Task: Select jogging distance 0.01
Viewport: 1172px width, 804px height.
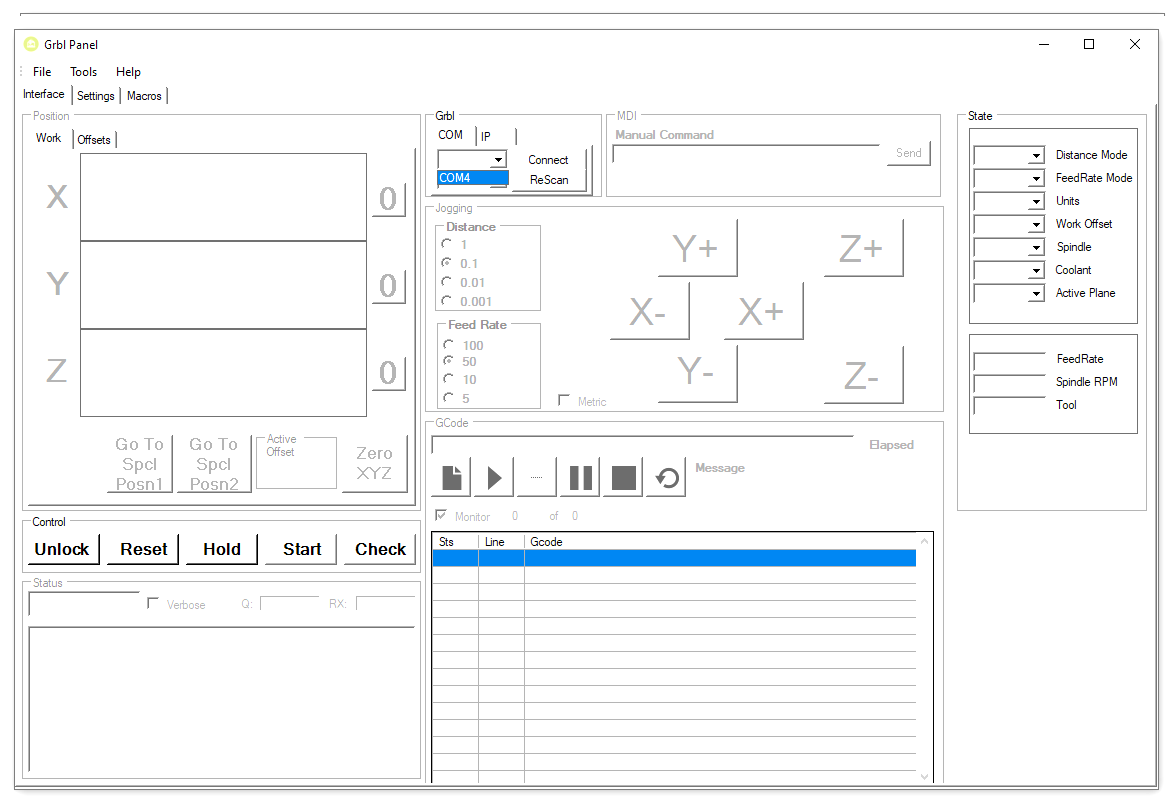Action: pos(446,282)
